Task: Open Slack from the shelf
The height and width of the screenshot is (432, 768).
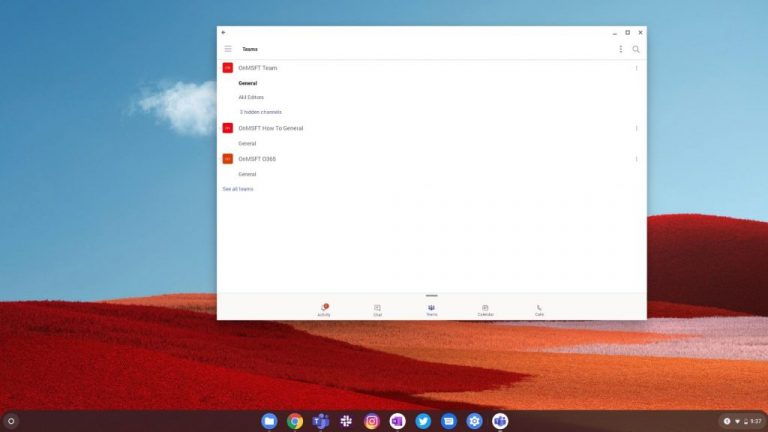Action: [x=346, y=421]
